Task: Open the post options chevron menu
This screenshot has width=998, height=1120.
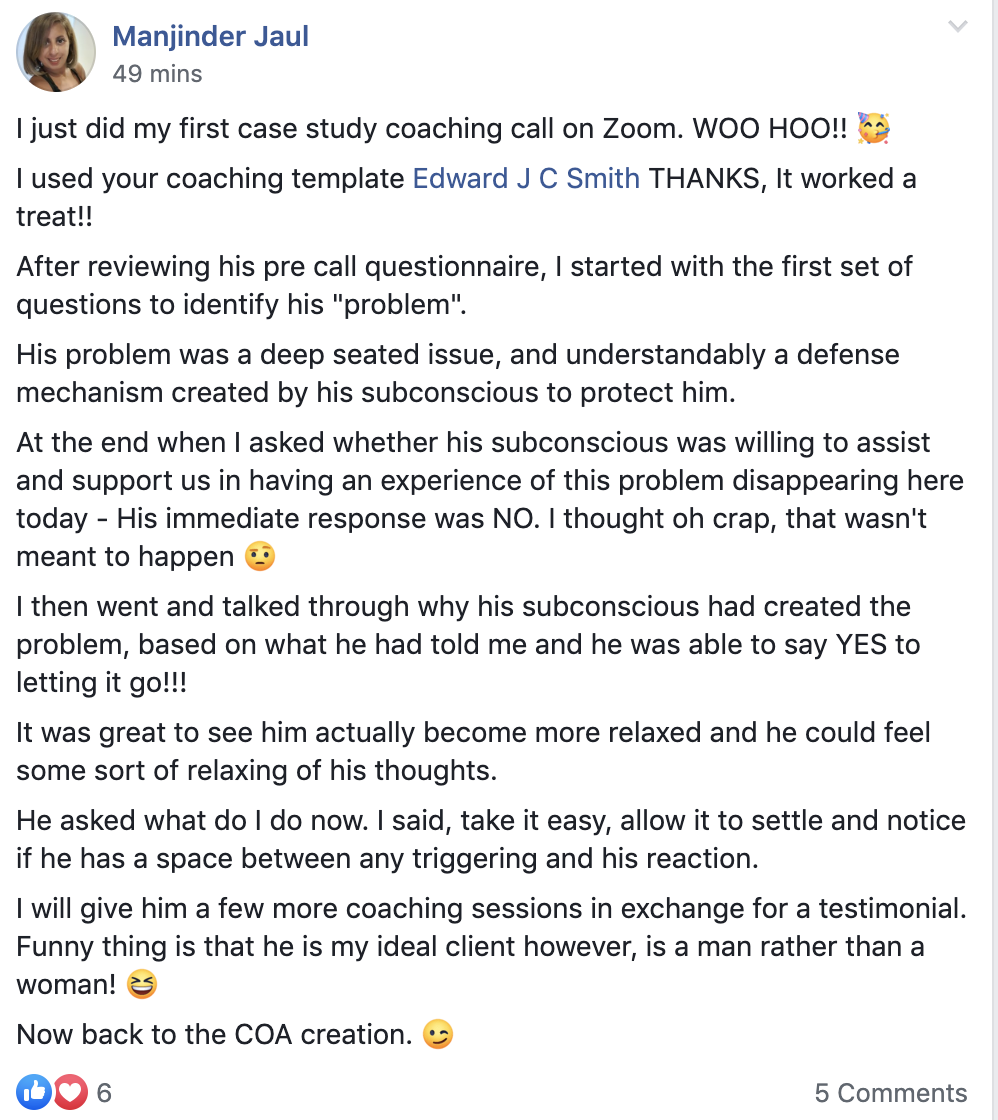Action: (x=958, y=27)
